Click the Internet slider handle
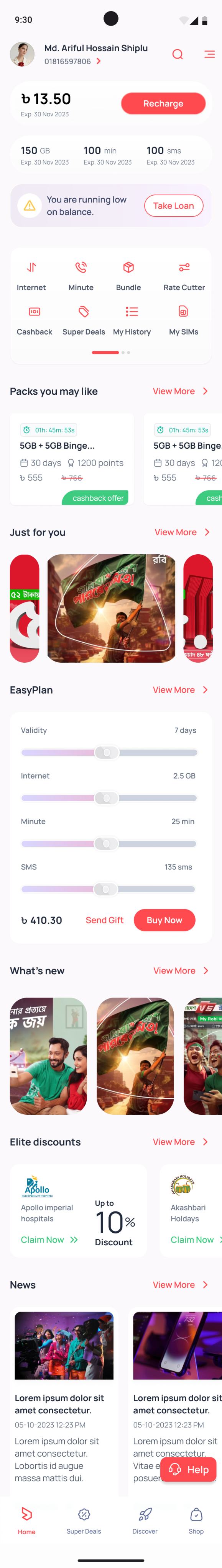The width and height of the screenshot is (222, 1568). [x=106, y=798]
